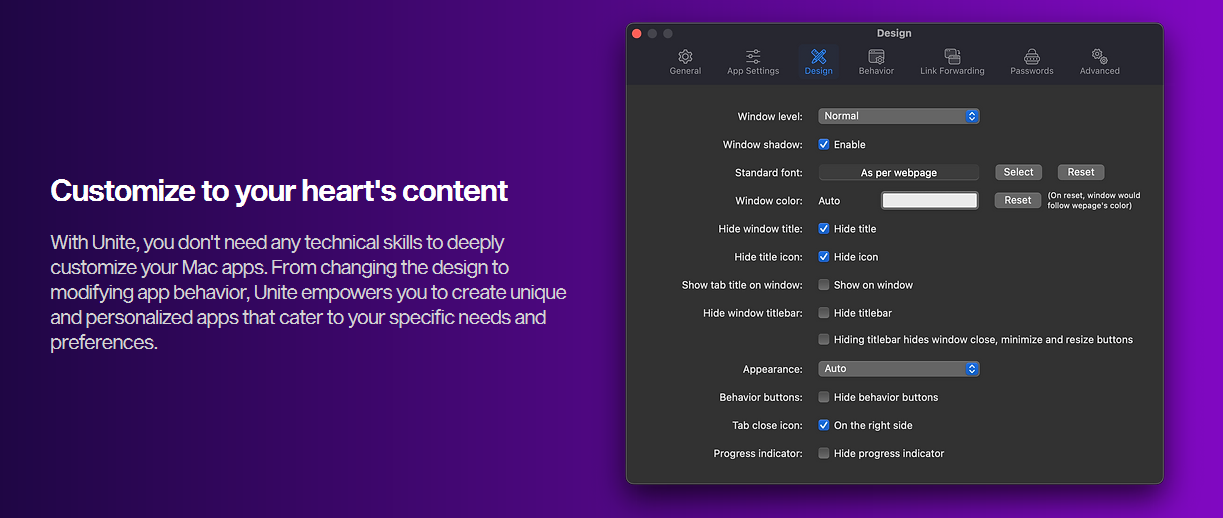Click the Tab close icon label

(767, 426)
